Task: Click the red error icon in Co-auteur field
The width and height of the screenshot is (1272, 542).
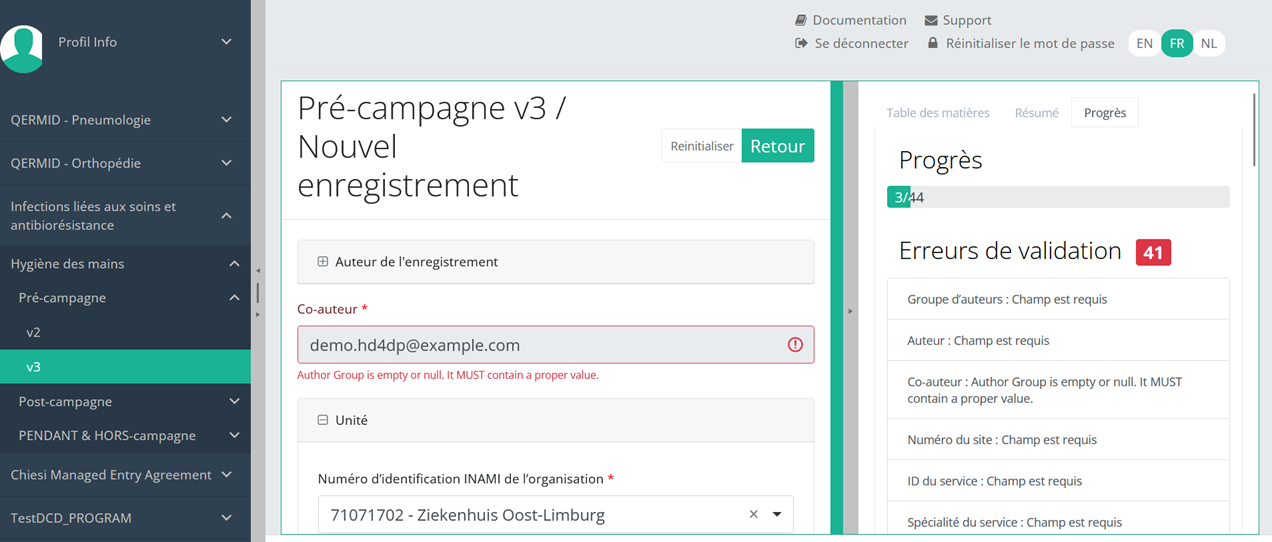Action: tap(795, 345)
